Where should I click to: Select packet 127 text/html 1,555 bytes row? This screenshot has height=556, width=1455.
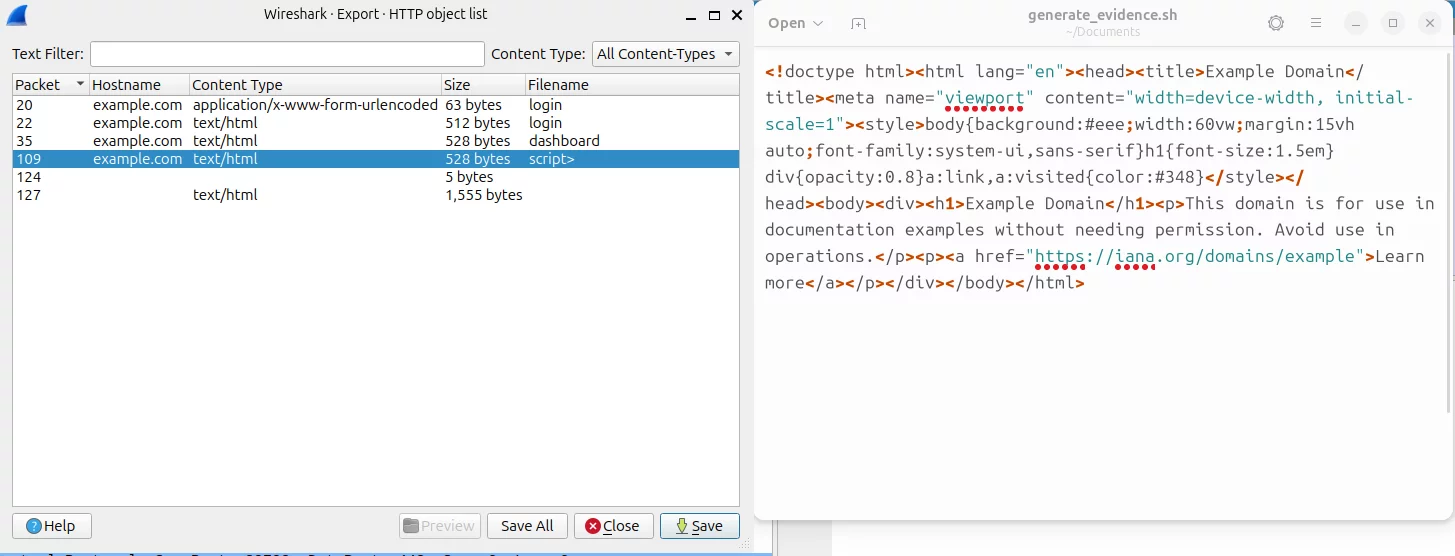(x=300, y=195)
